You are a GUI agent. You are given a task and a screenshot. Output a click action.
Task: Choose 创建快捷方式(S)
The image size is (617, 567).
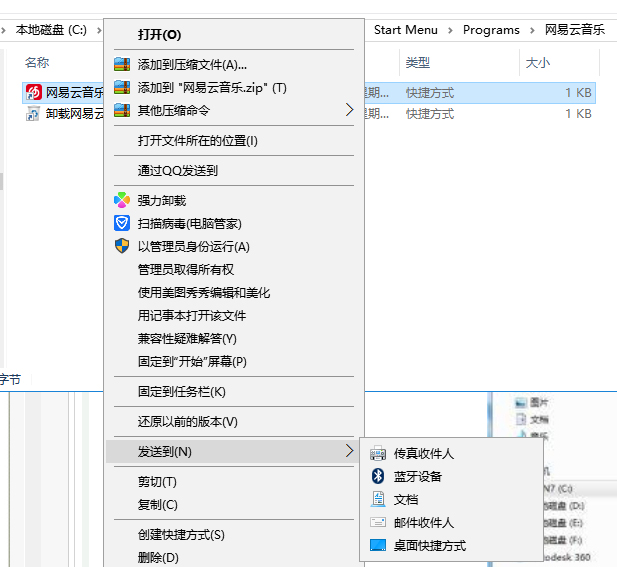[x=234, y=535]
